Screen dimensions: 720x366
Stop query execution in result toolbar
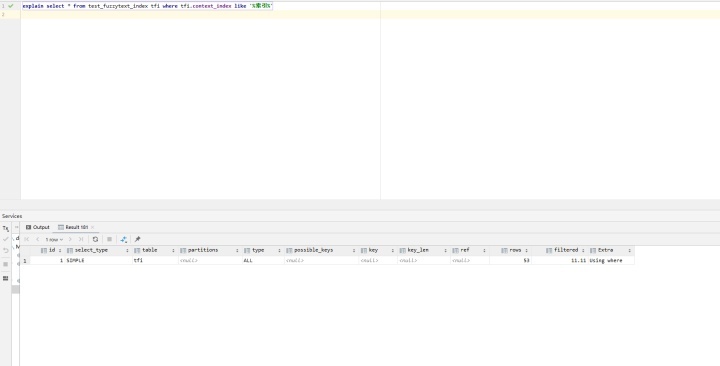(109, 239)
